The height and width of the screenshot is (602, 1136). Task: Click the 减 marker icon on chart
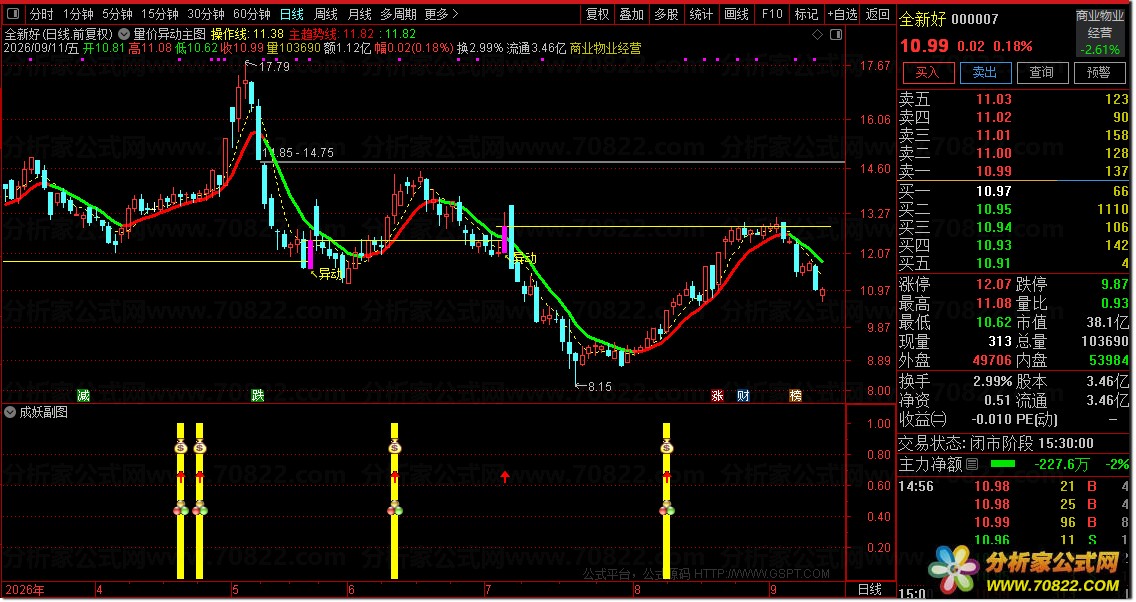[83, 396]
